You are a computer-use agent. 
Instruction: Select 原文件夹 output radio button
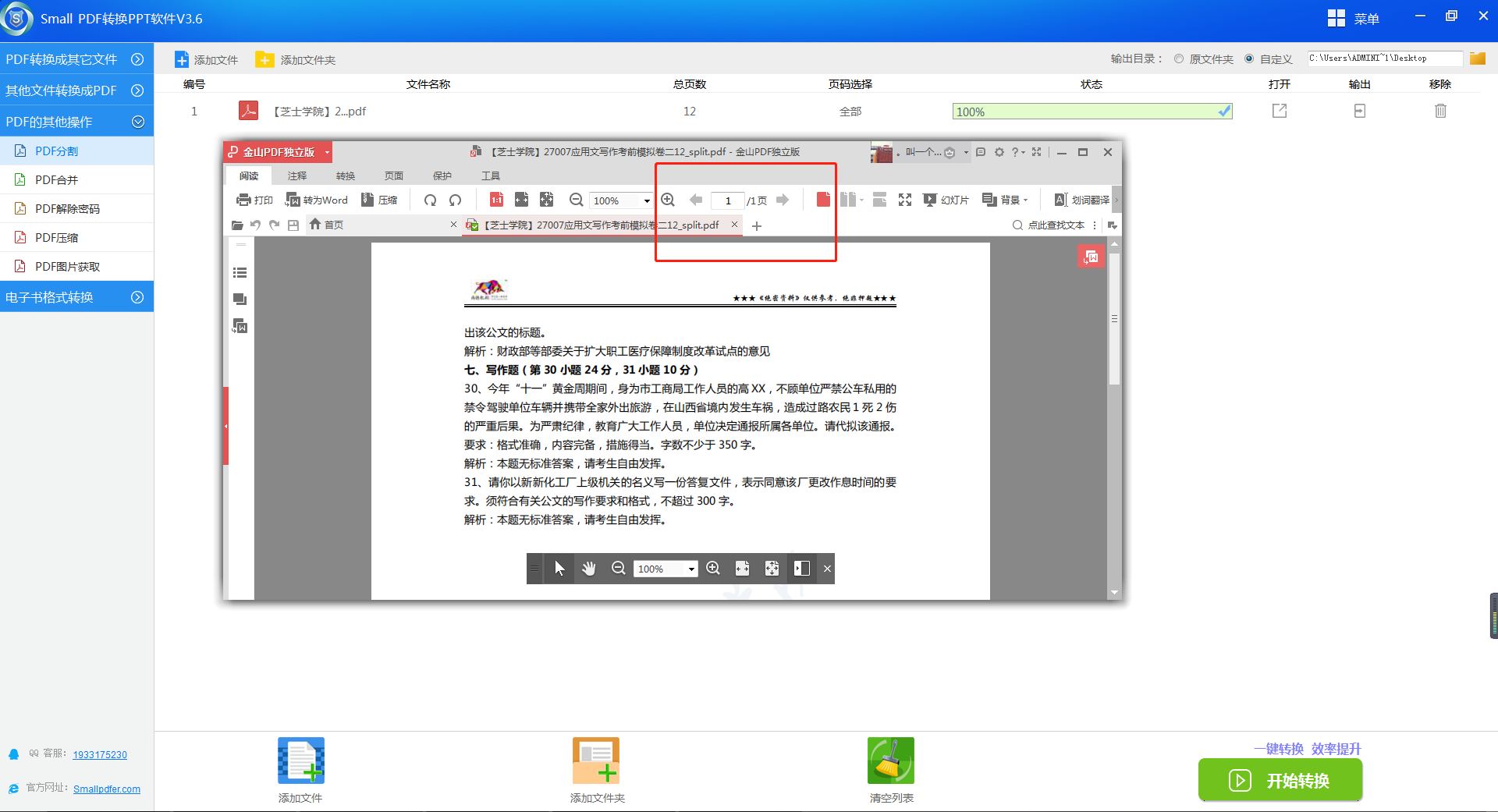coord(1179,59)
